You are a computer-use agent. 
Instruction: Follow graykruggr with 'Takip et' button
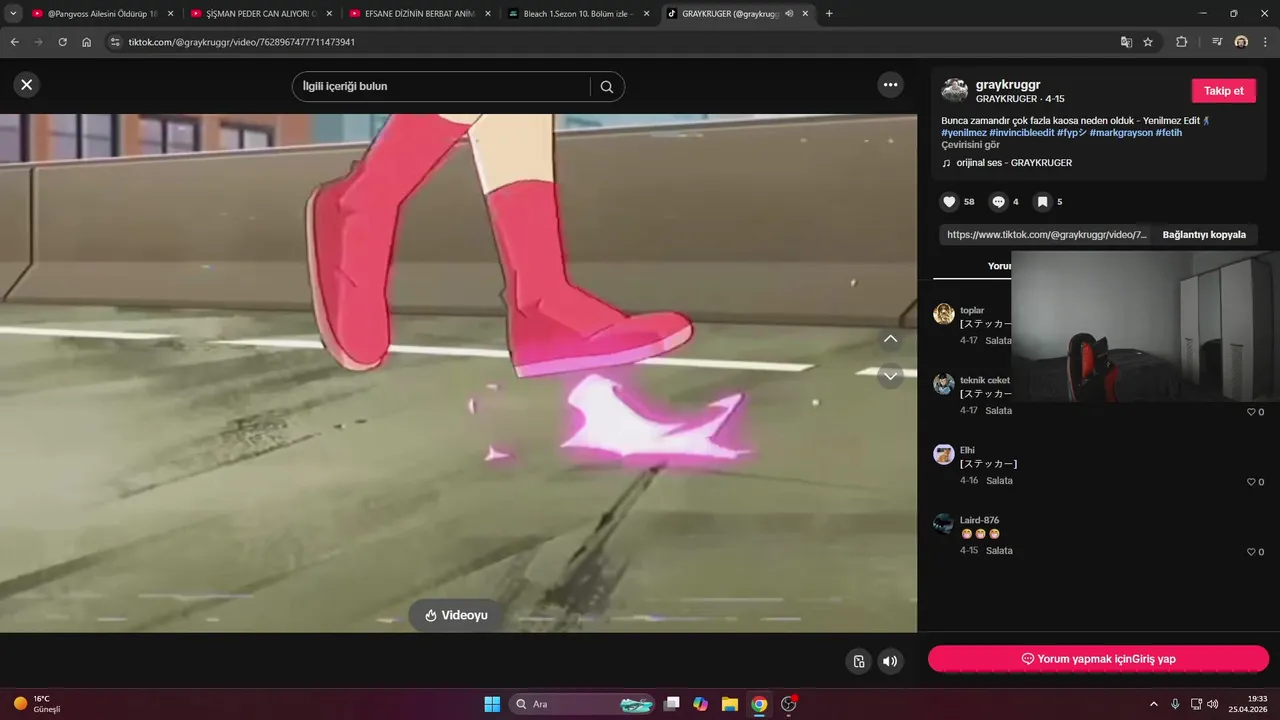[x=1223, y=91]
